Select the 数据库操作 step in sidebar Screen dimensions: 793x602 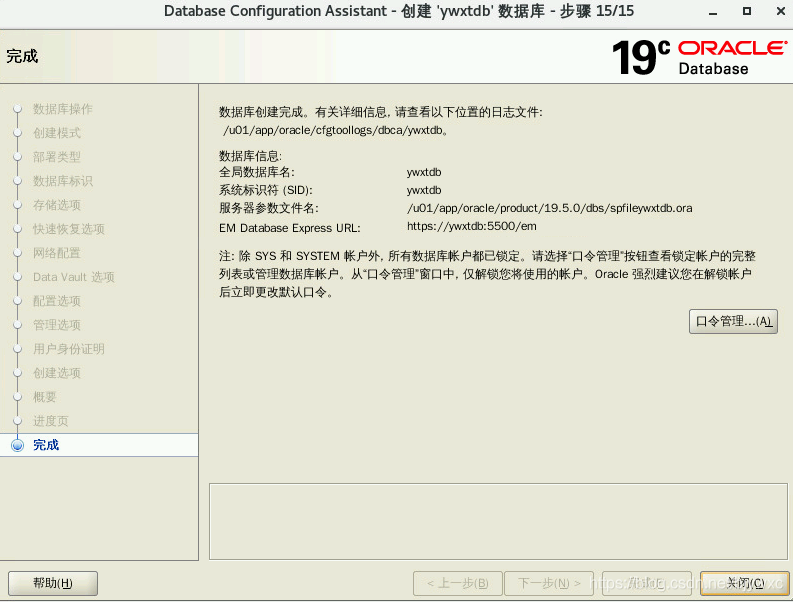pyautogui.click(x=63, y=109)
